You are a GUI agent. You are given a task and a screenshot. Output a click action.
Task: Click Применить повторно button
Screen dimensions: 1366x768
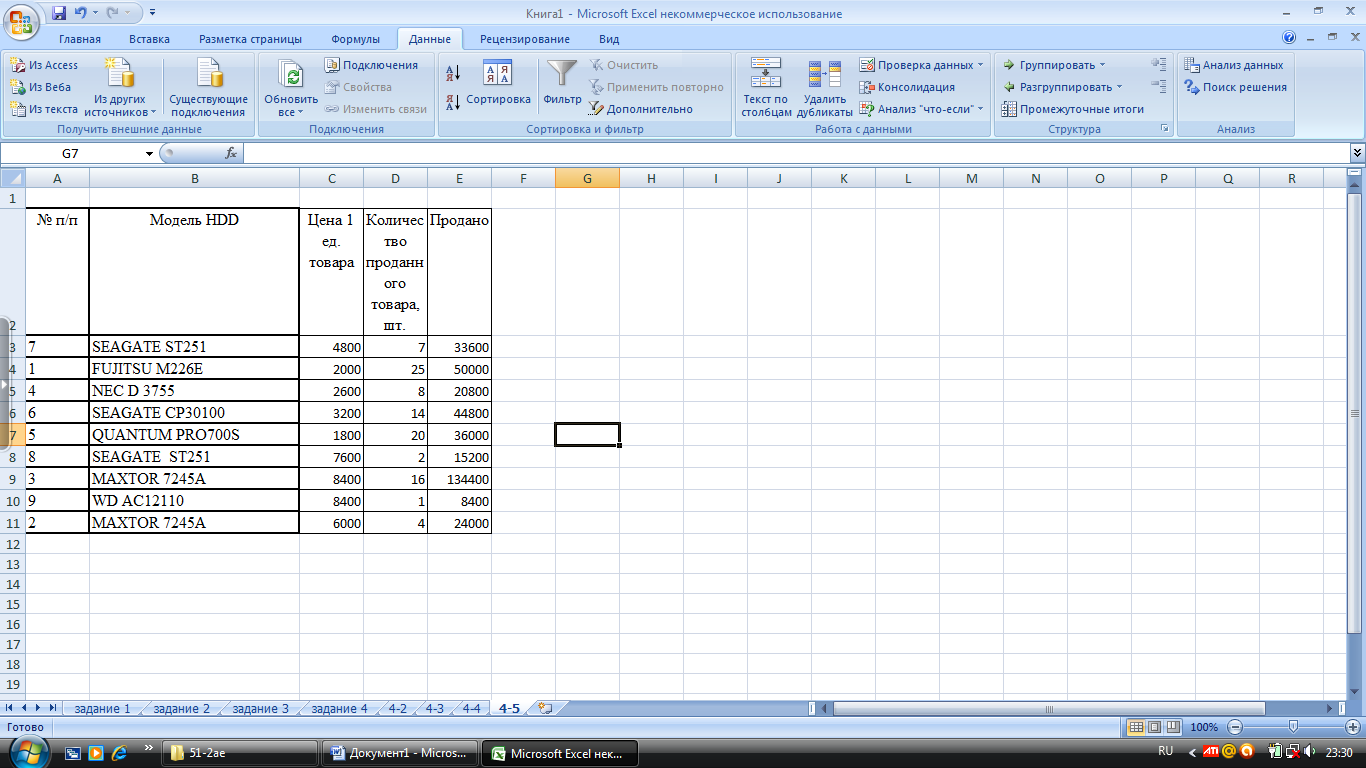coord(656,87)
